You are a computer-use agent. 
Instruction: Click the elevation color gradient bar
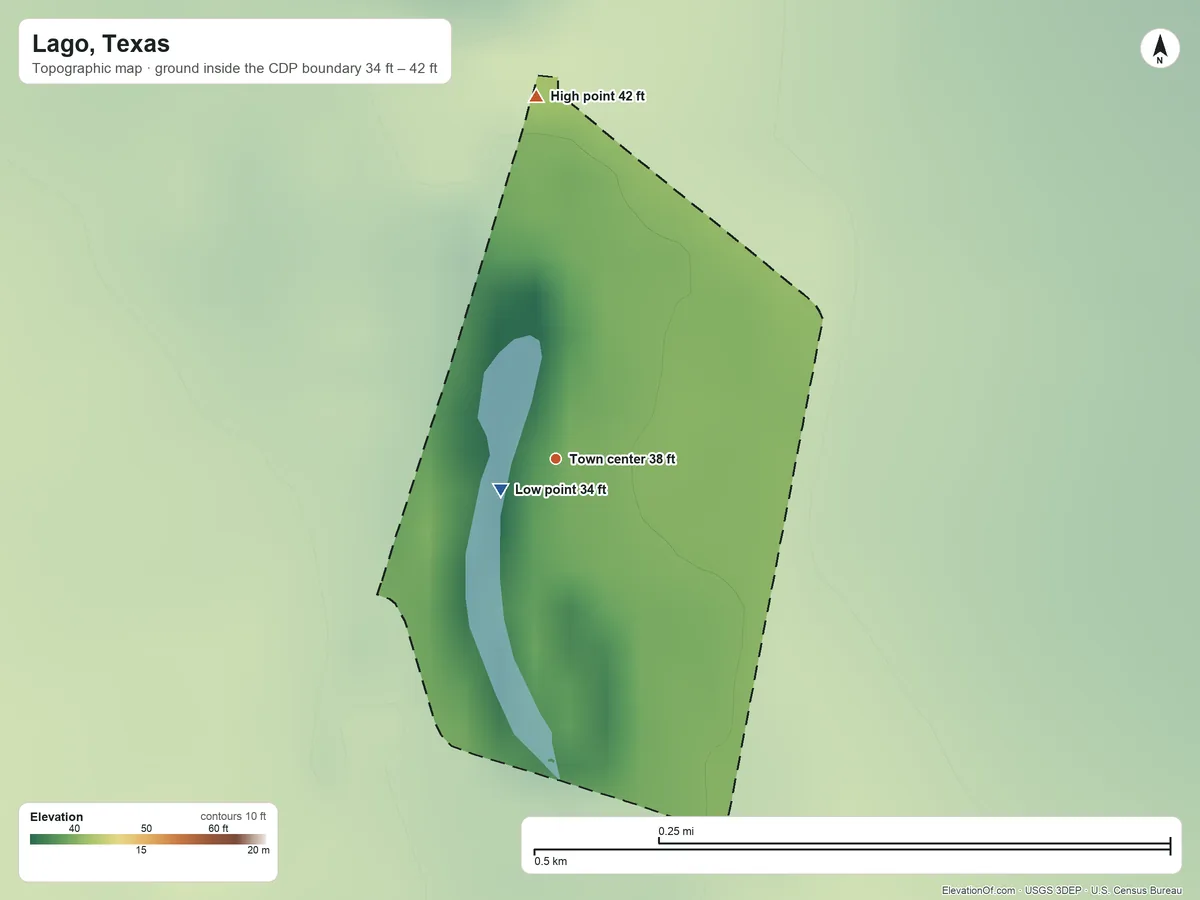click(148, 839)
